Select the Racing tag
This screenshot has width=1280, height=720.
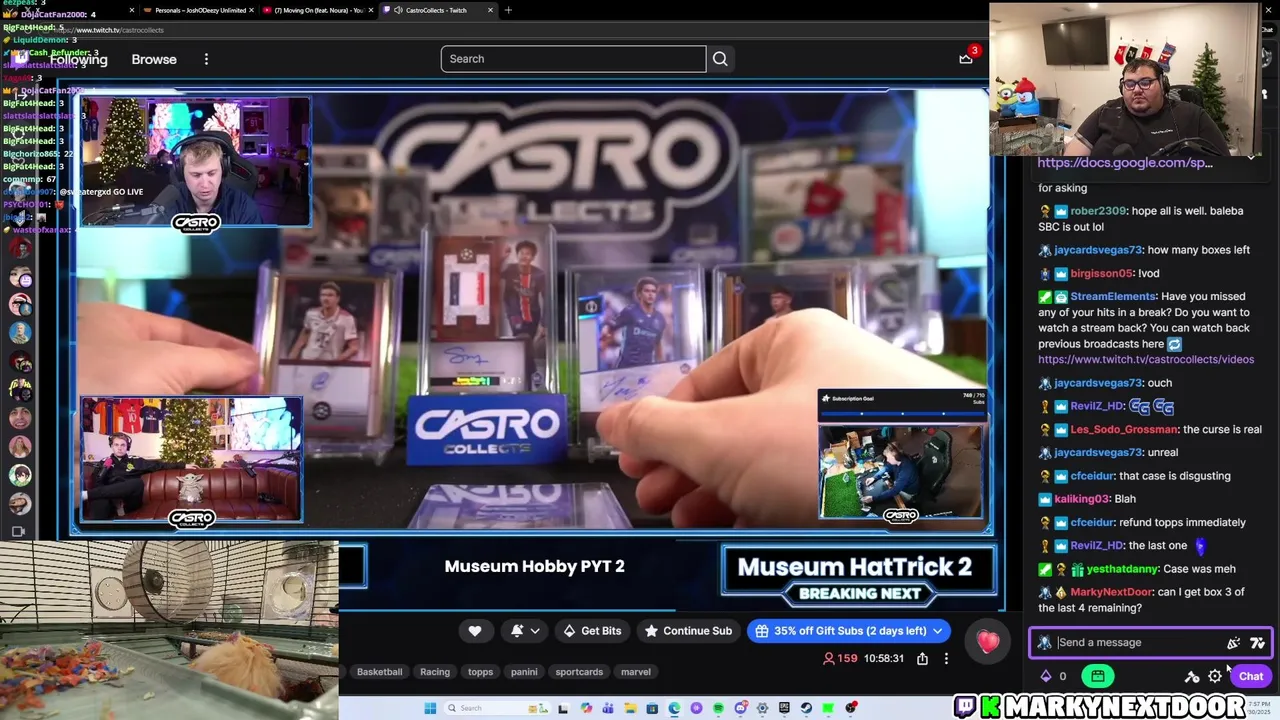[435, 672]
